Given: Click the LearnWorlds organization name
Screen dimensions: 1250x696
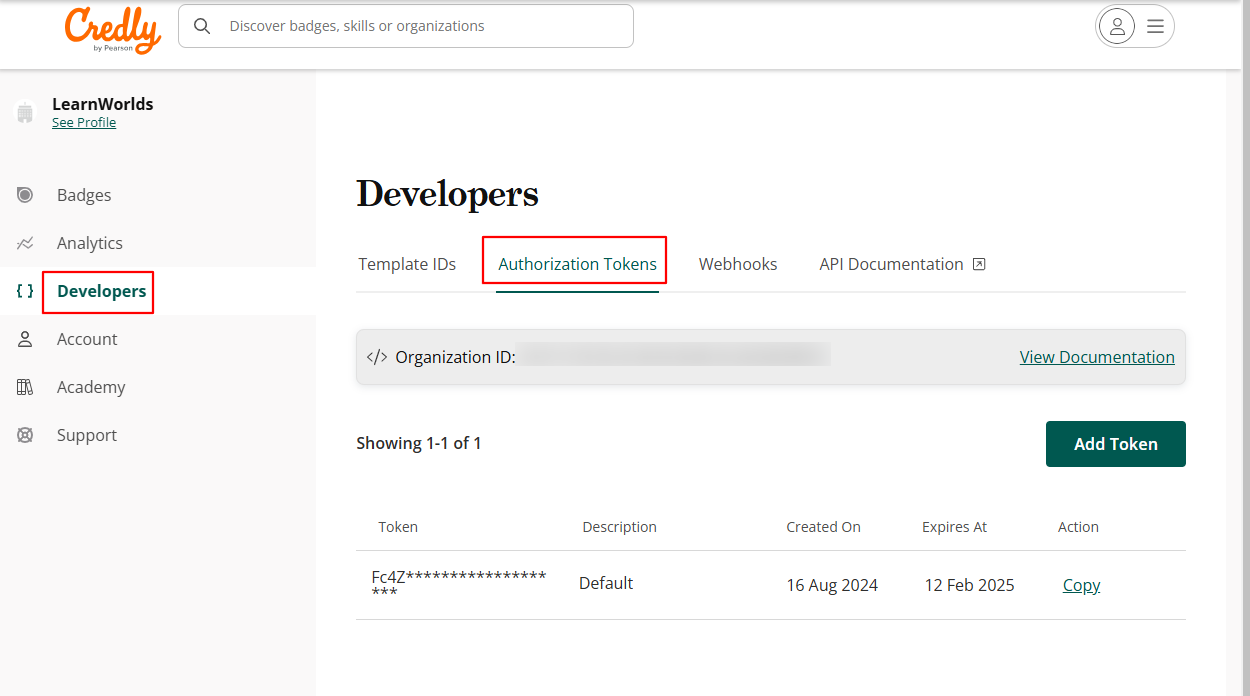Looking at the screenshot, I should point(103,104).
